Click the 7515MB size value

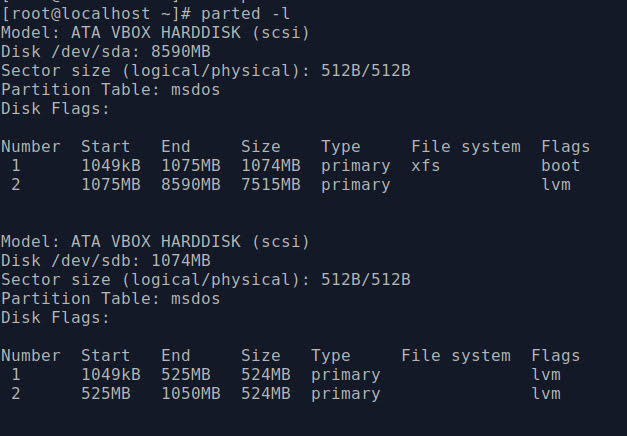(271, 185)
